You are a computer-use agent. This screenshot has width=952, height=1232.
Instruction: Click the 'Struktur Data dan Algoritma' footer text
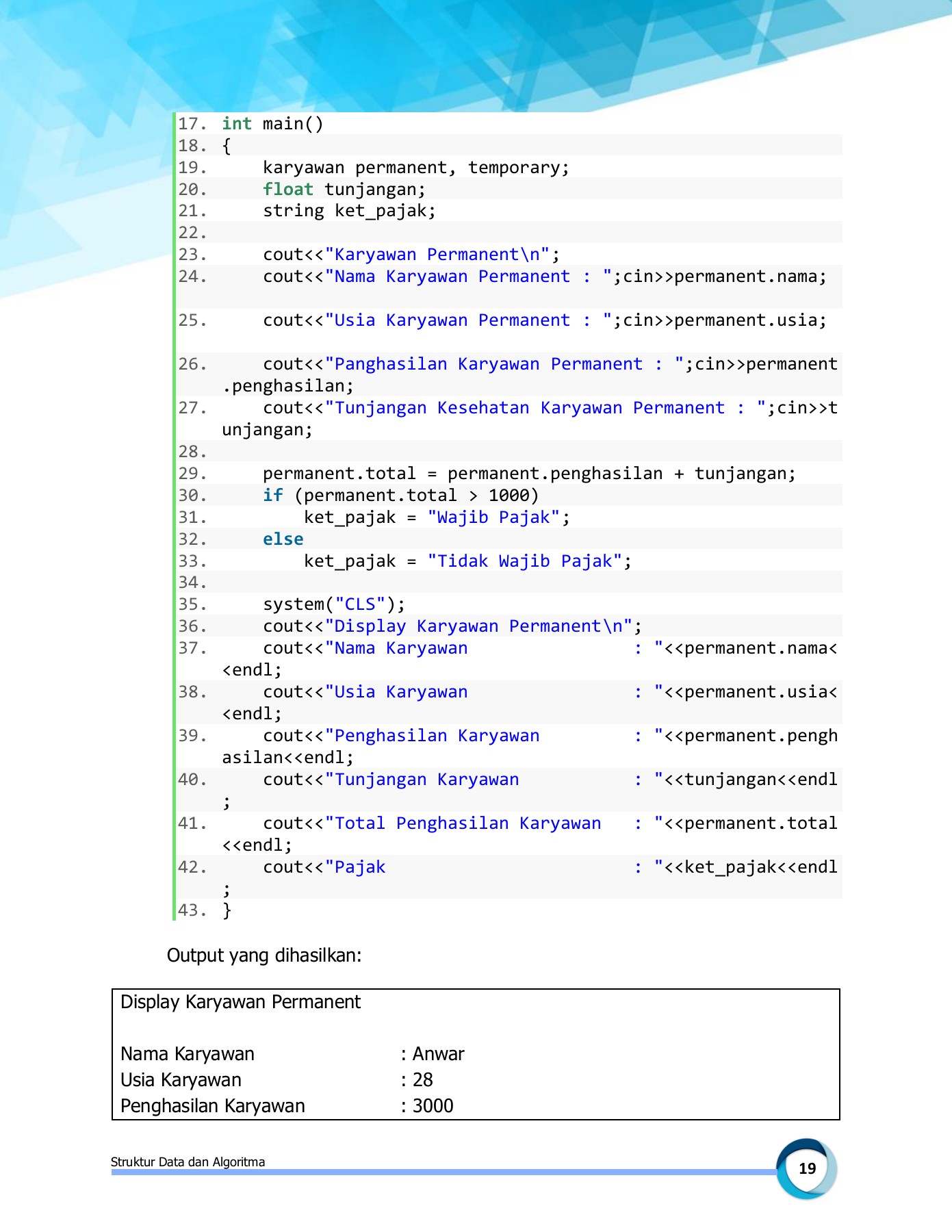tap(188, 1162)
